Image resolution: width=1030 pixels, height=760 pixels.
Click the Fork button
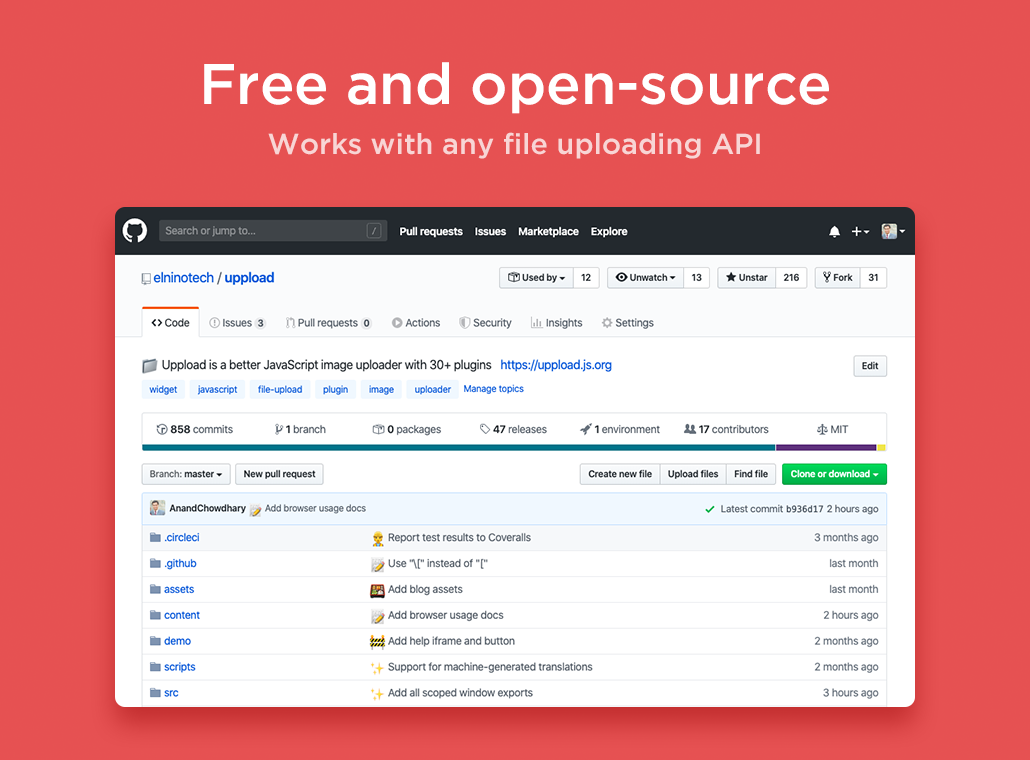pyautogui.click(x=838, y=278)
